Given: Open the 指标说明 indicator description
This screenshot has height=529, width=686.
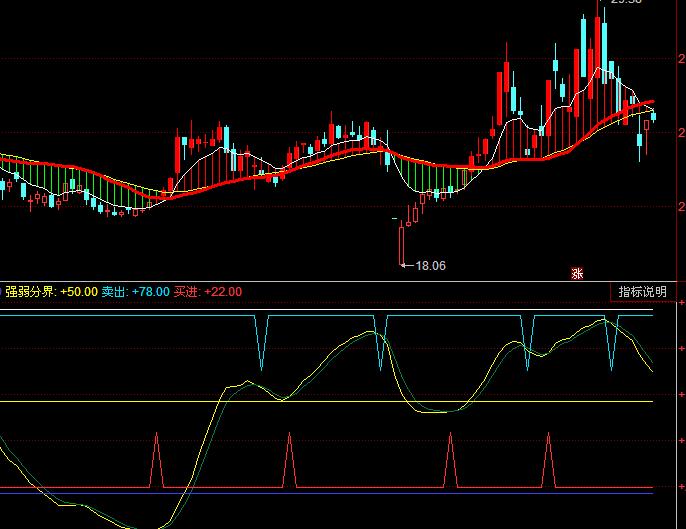Looking at the screenshot, I should [x=641, y=292].
